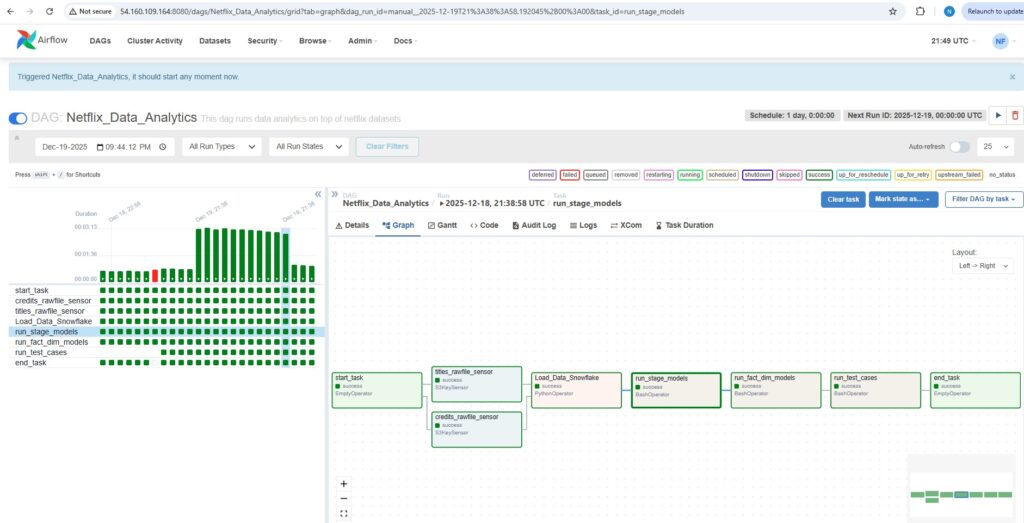Toggle Auto-refresh switch
This screenshot has height=523, width=1024.
point(959,147)
